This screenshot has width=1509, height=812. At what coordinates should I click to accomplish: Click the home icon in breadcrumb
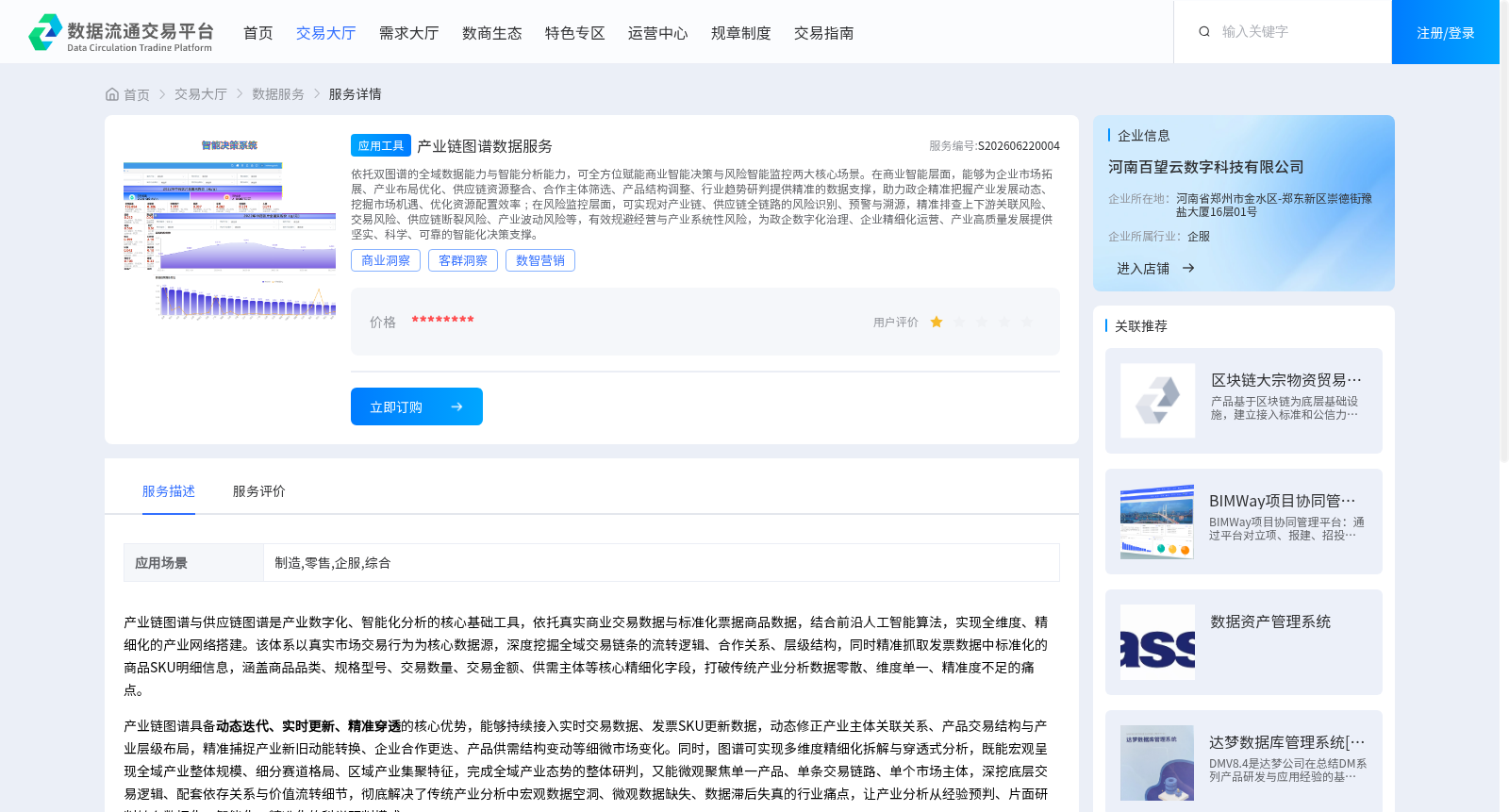pos(112,94)
